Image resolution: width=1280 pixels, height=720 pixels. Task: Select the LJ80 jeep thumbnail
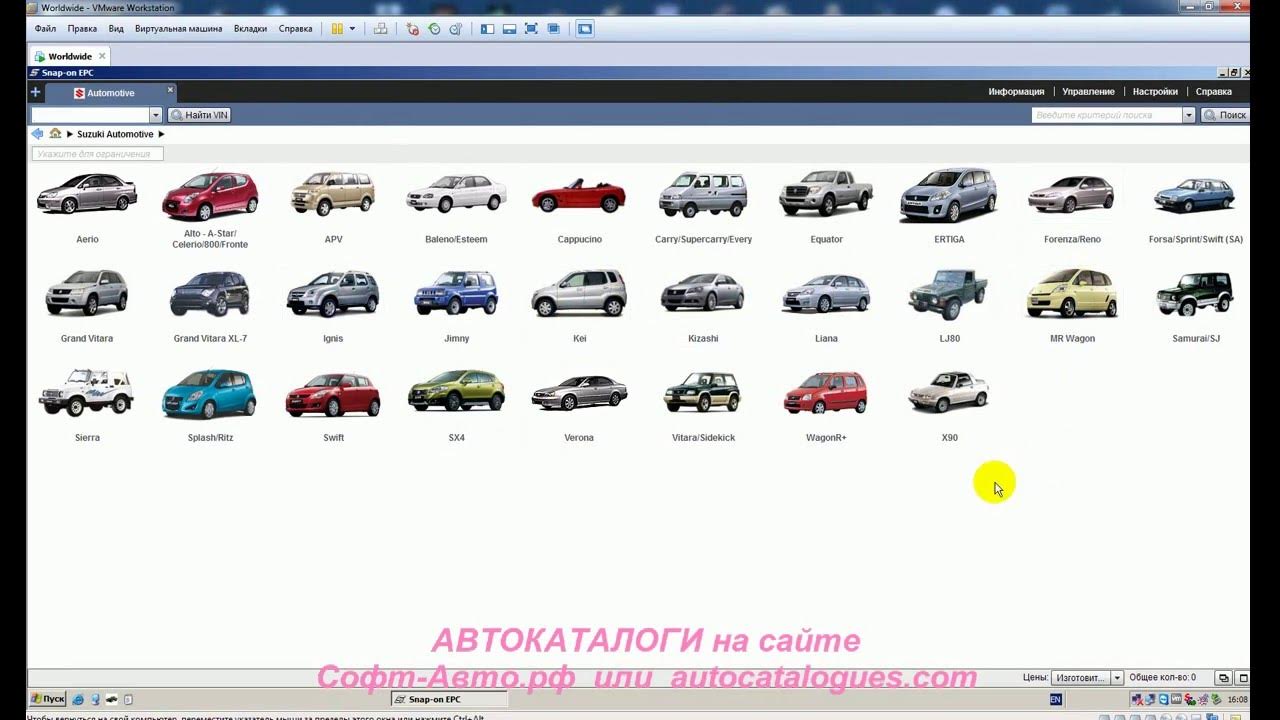point(949,293)
